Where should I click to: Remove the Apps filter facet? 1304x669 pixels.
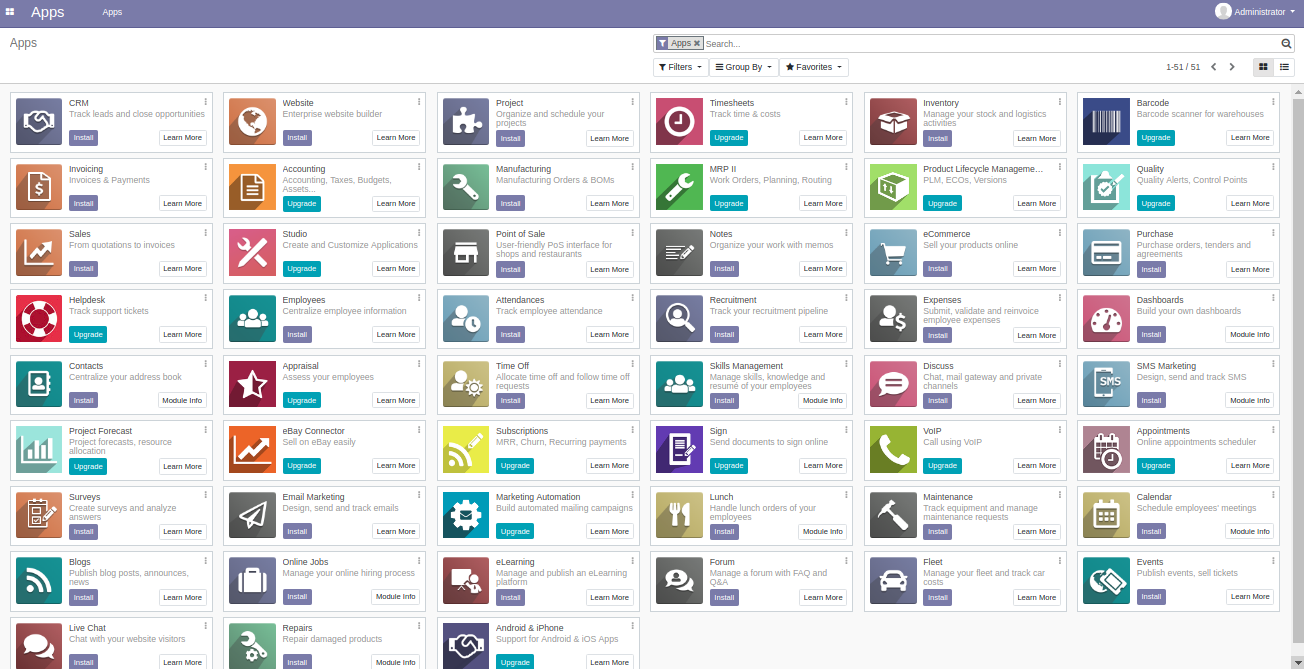[697, 43]
